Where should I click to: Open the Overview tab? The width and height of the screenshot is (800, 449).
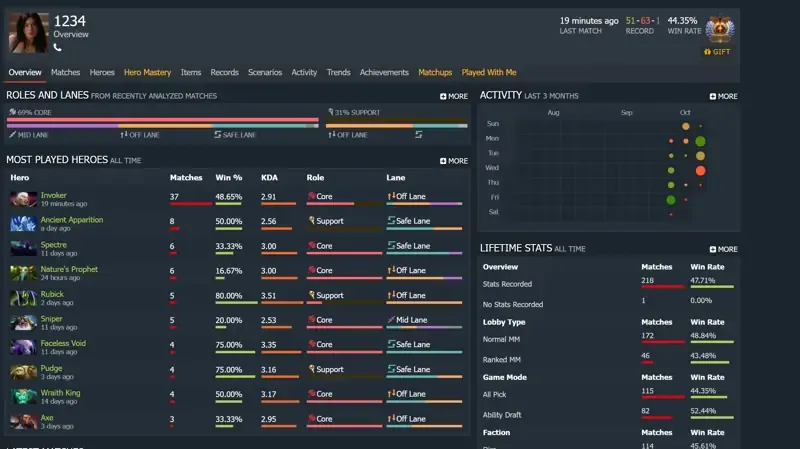25,72
